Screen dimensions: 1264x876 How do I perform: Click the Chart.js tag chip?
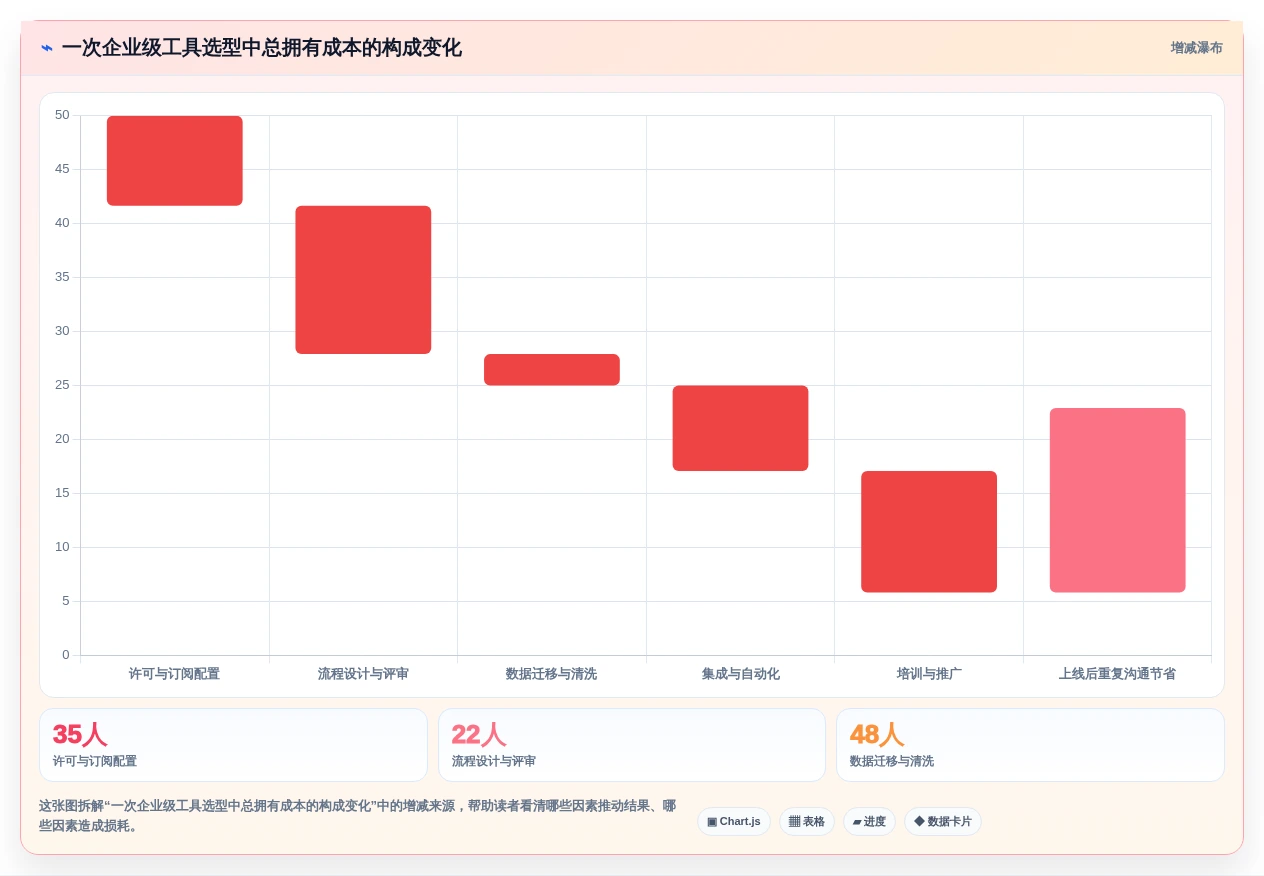(x=734, y=822)
